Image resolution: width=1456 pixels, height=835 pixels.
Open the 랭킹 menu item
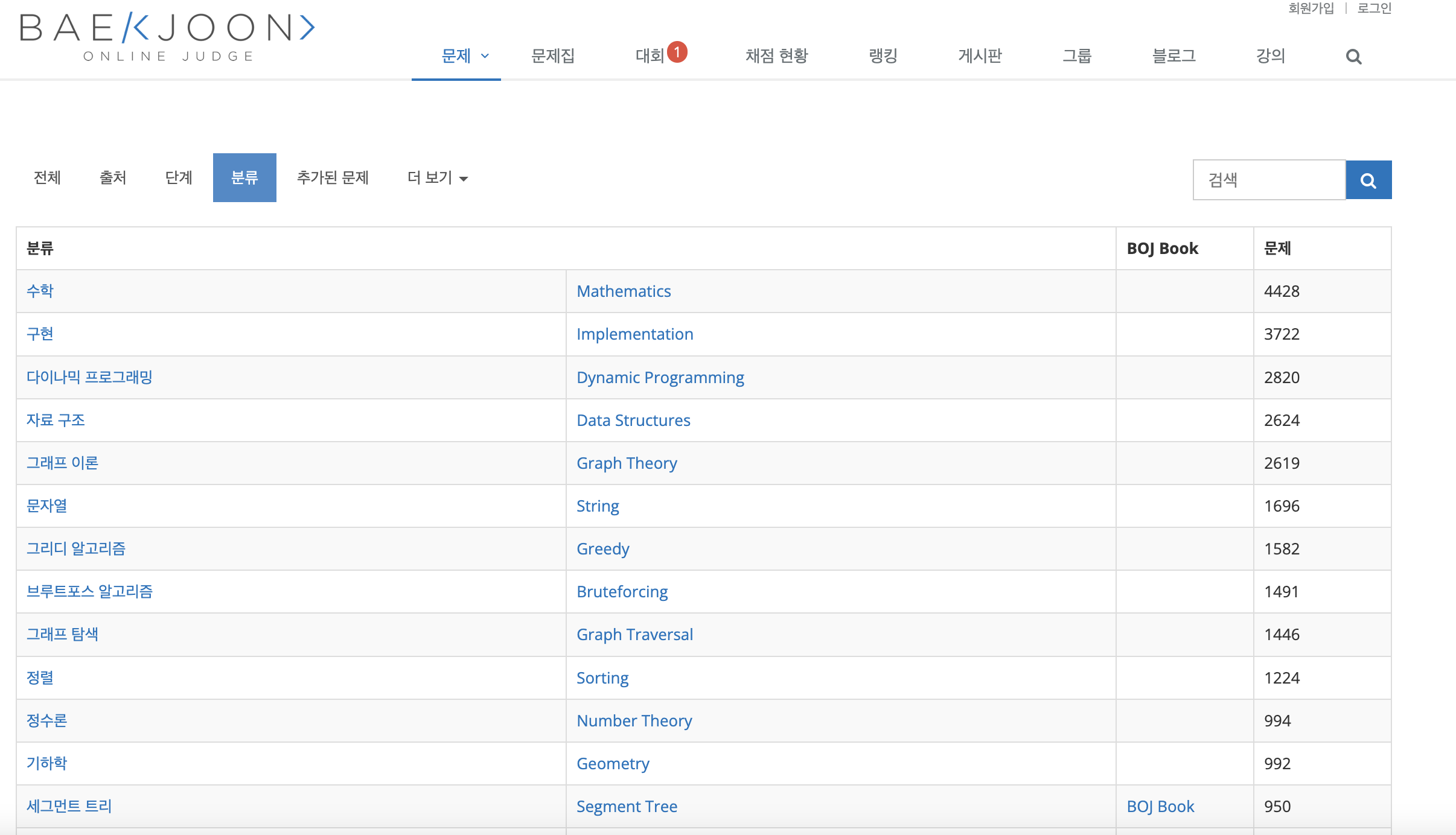(883, 56)
